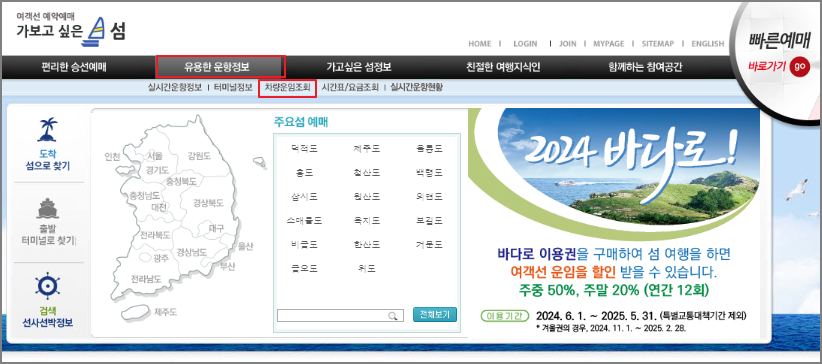Select 보길도 island
The width and height of the screenshot is (822, 364).
click(429, 221)
